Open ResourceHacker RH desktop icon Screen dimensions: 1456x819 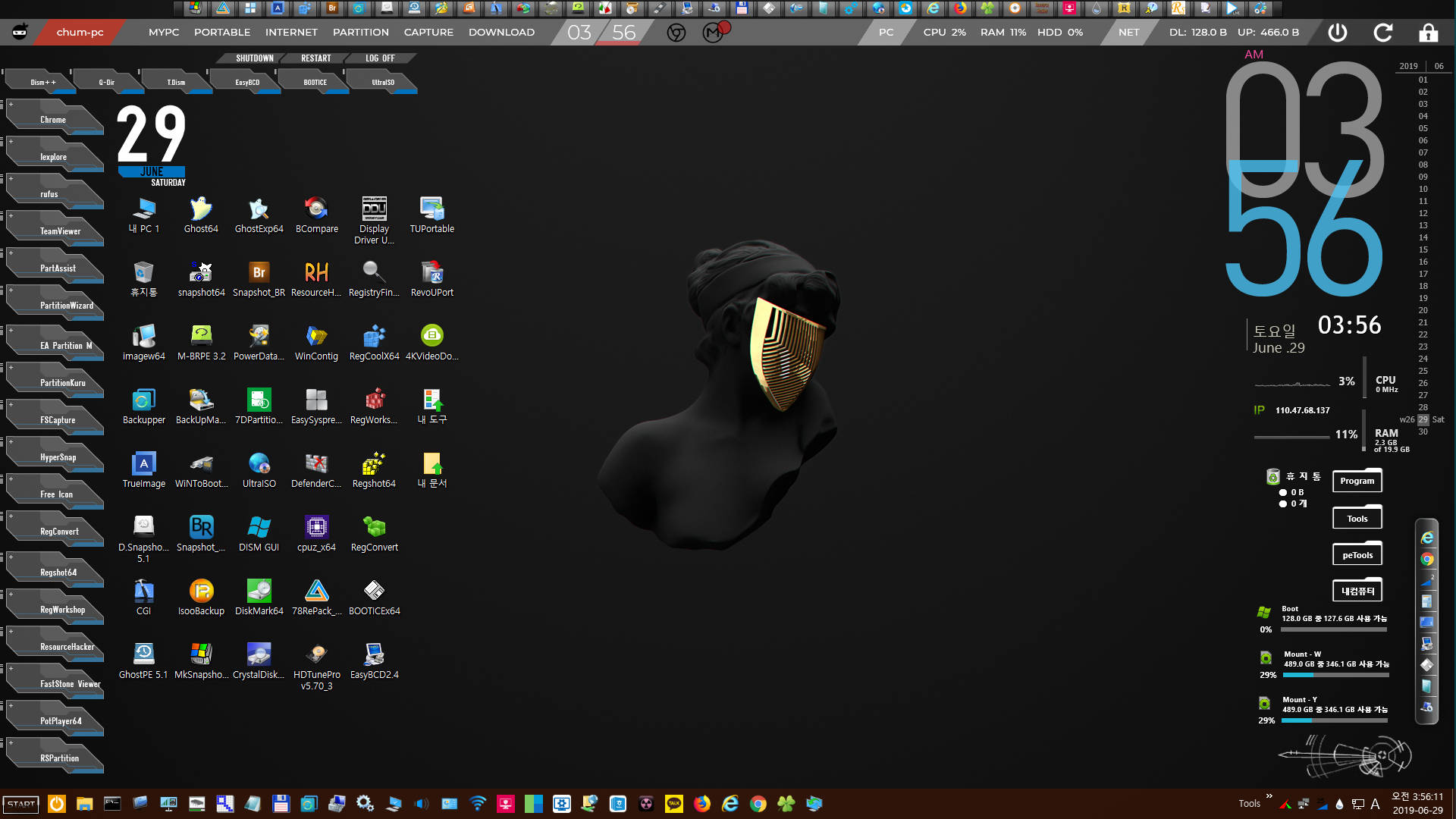[x=316, y=278]
